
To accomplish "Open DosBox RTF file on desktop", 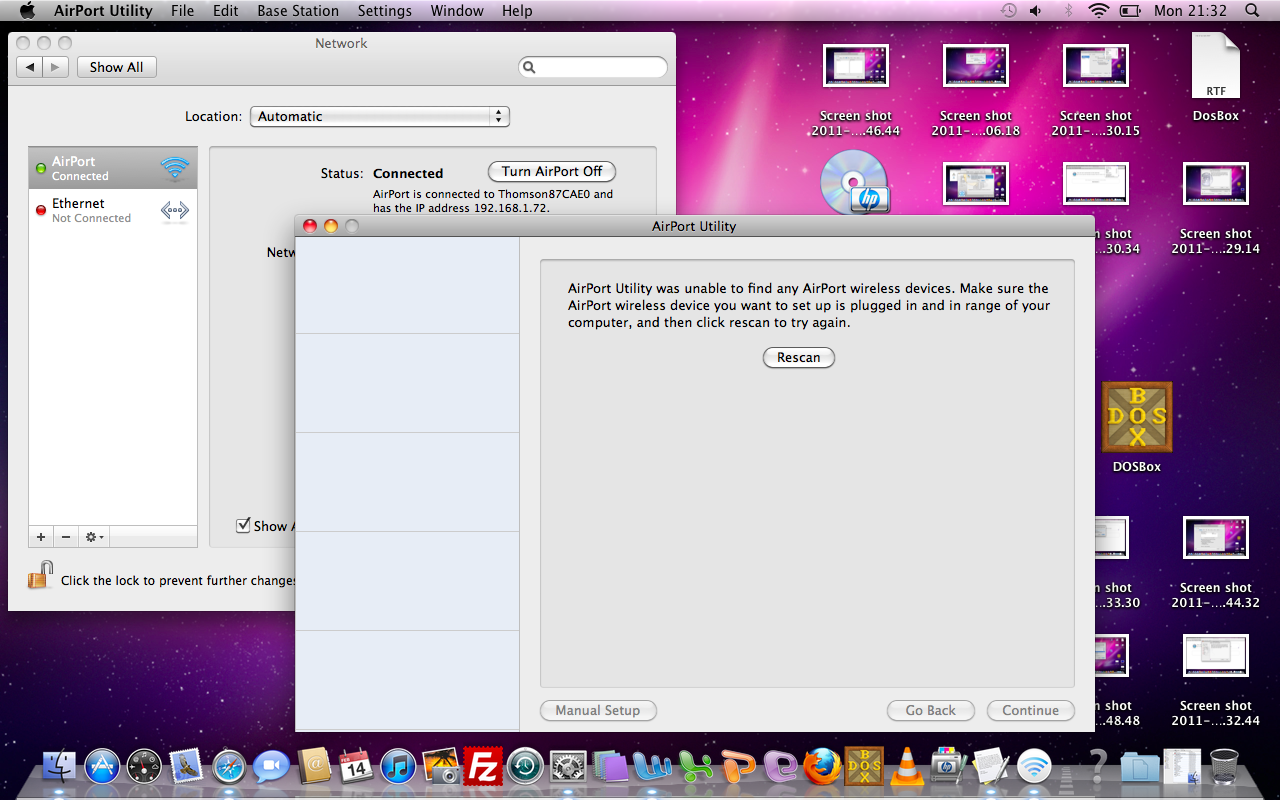I will (1216, 67).
